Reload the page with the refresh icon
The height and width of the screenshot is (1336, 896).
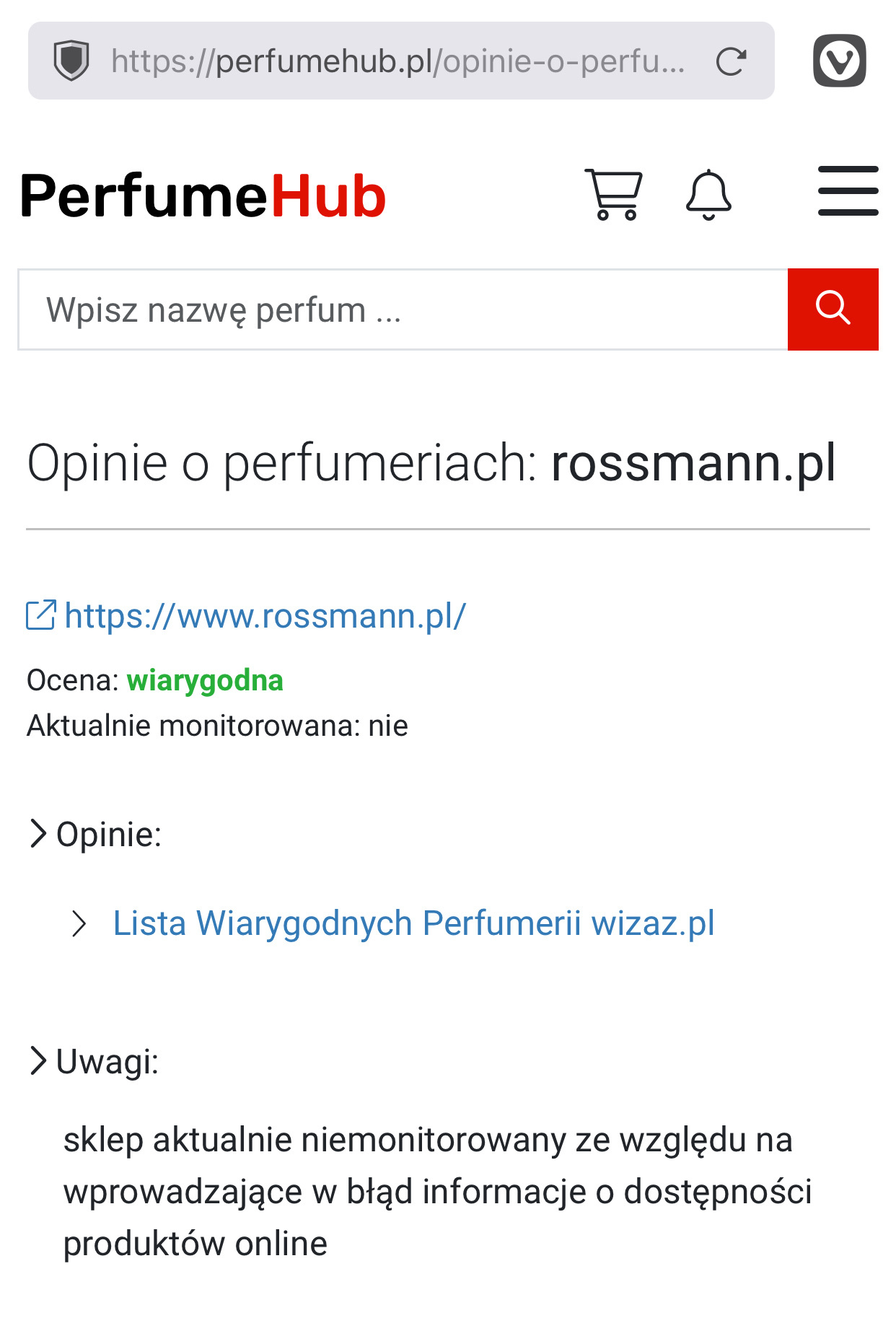point(730,61)
